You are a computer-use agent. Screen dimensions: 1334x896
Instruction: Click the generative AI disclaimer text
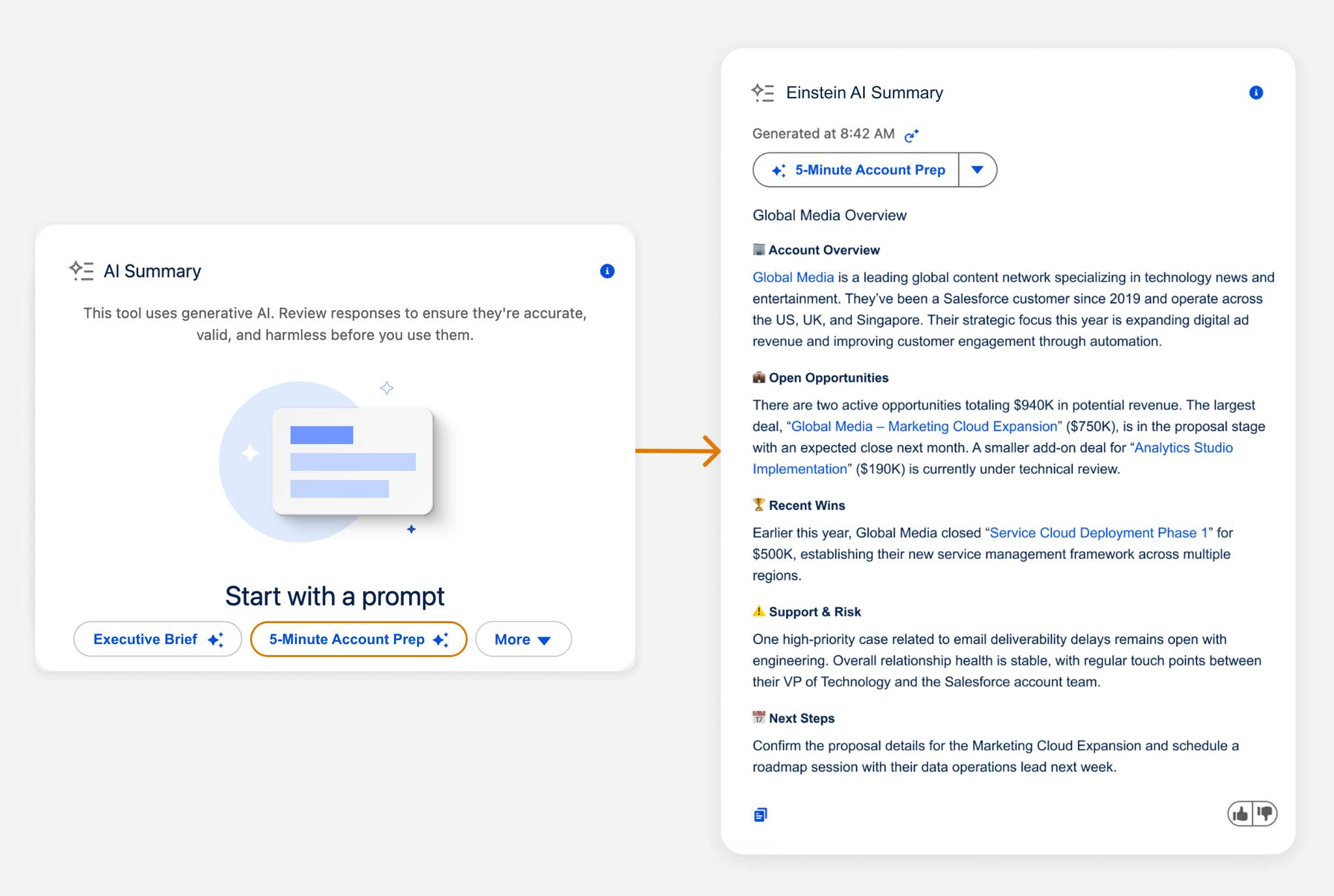pos(335,324)
